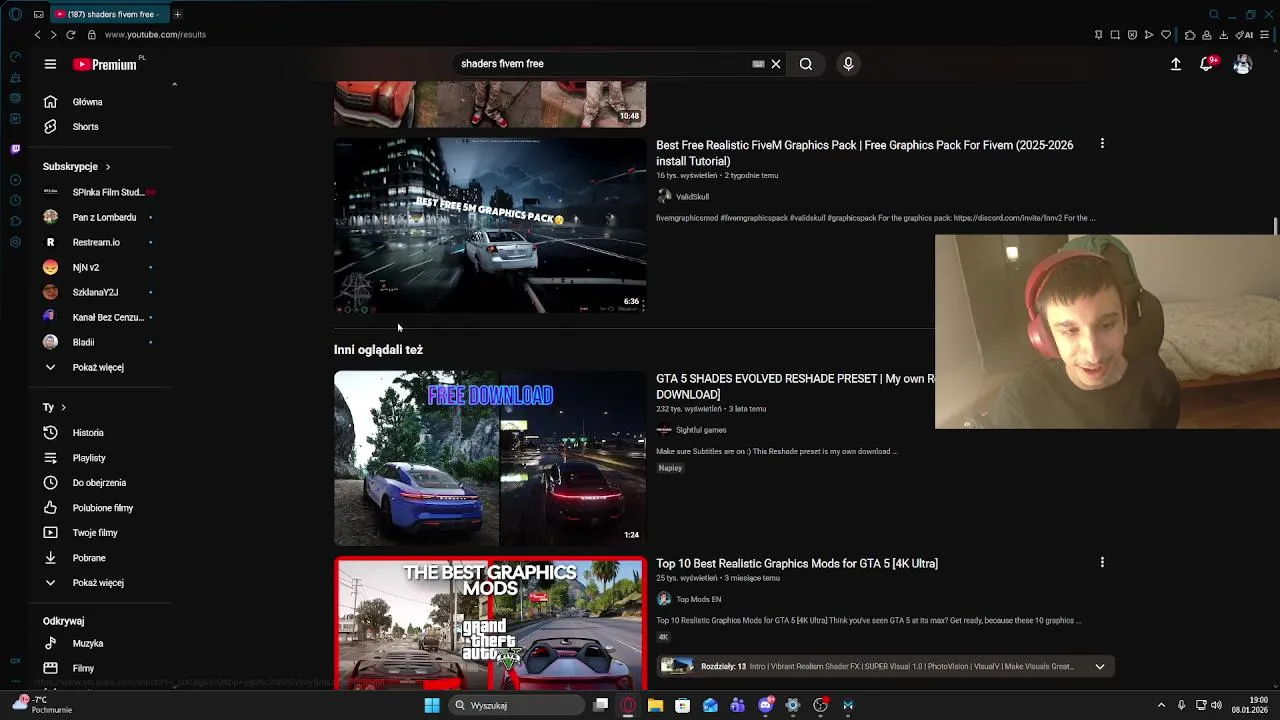Open the Shorts sidebar item
The height and width of the screenshot is (720, 1280).
tap(86, 127)
